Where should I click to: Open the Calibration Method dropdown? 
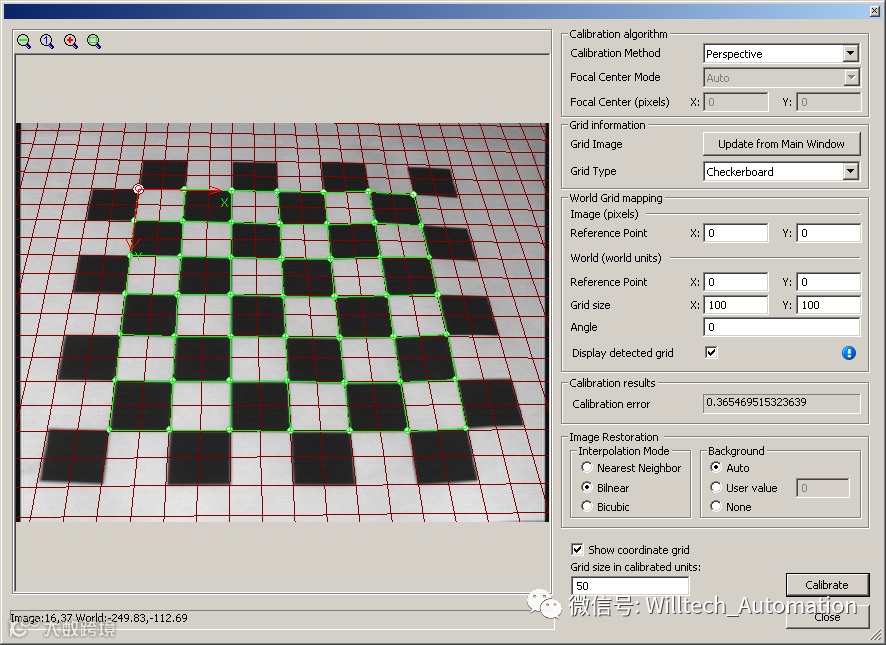click(x=781, y=54)
